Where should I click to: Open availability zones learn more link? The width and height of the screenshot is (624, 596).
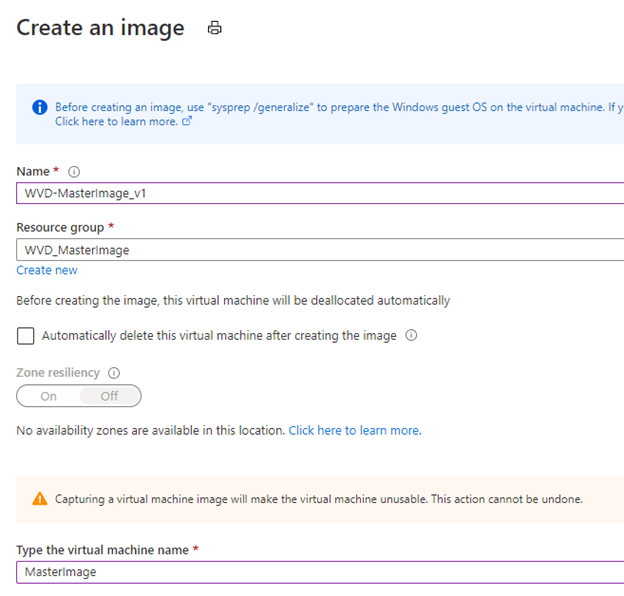[355, 430]
